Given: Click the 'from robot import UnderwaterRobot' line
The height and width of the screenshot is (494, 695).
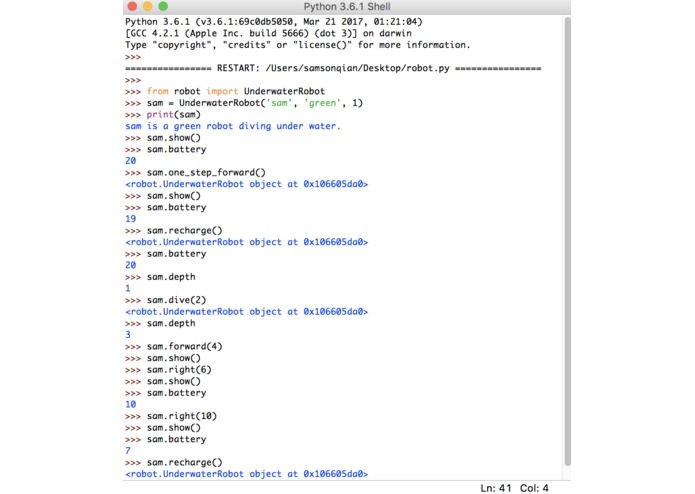Looking at the screenshot, I should point(236,91).
